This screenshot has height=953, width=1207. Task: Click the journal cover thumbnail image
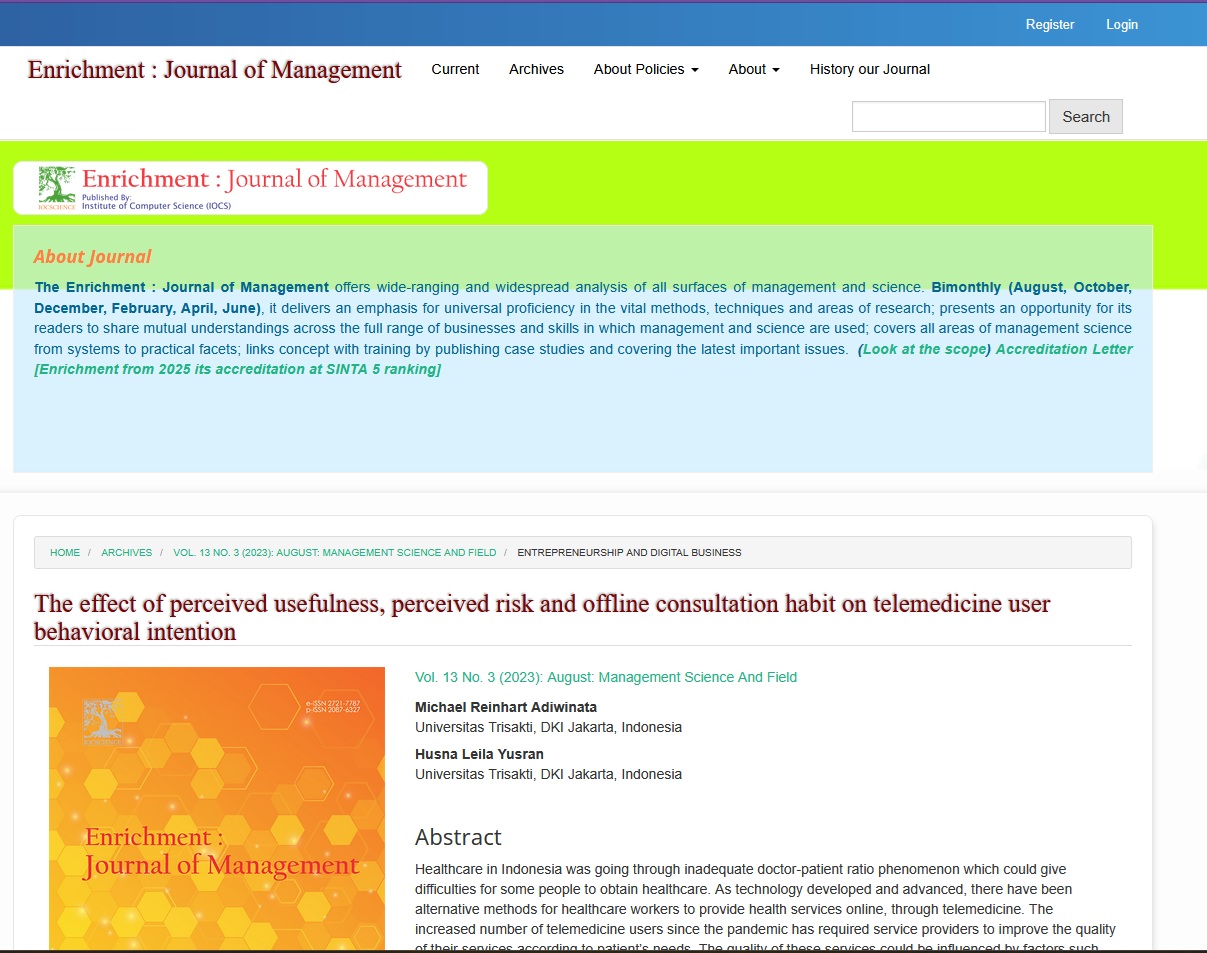[217, 808]
